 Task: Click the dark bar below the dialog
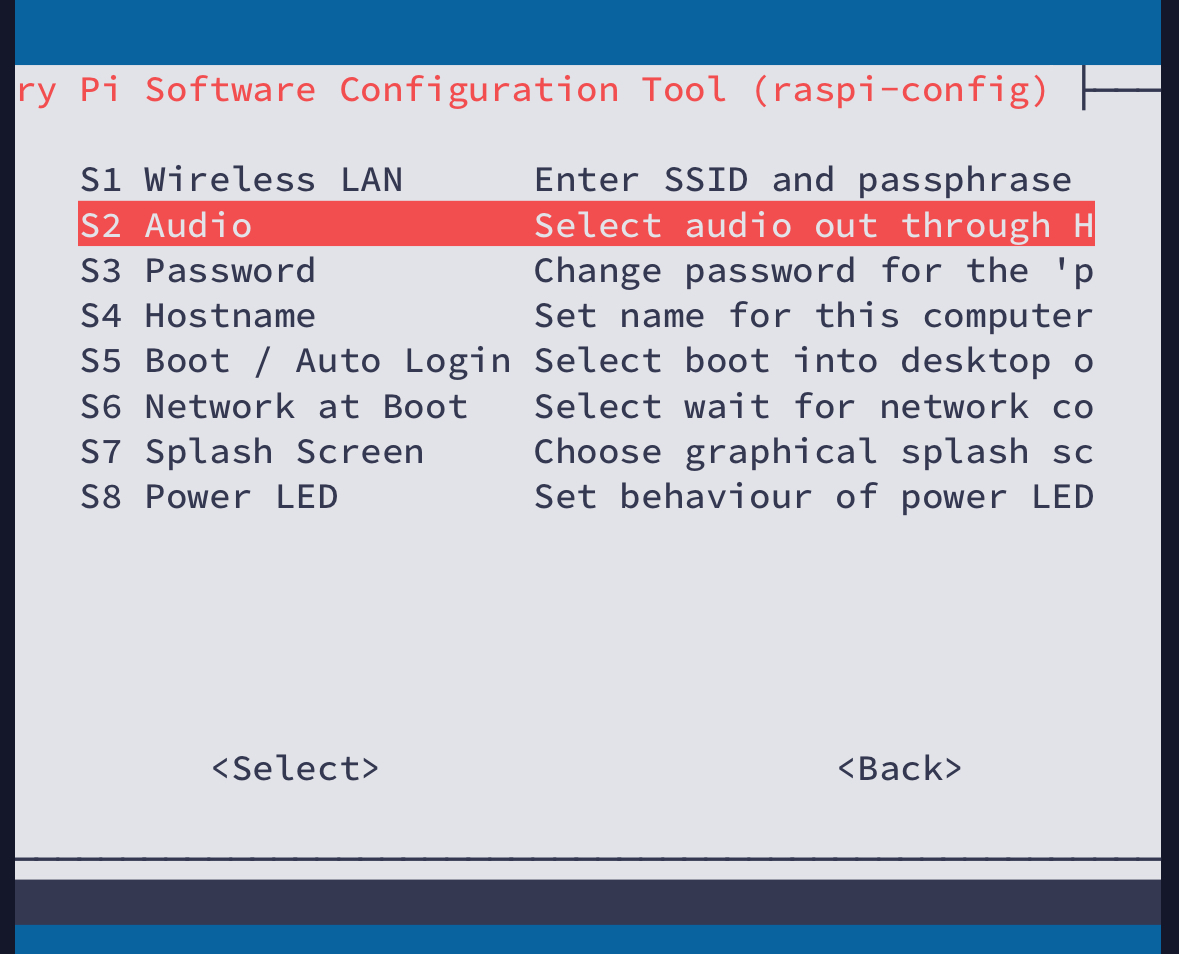click(588, 902)
